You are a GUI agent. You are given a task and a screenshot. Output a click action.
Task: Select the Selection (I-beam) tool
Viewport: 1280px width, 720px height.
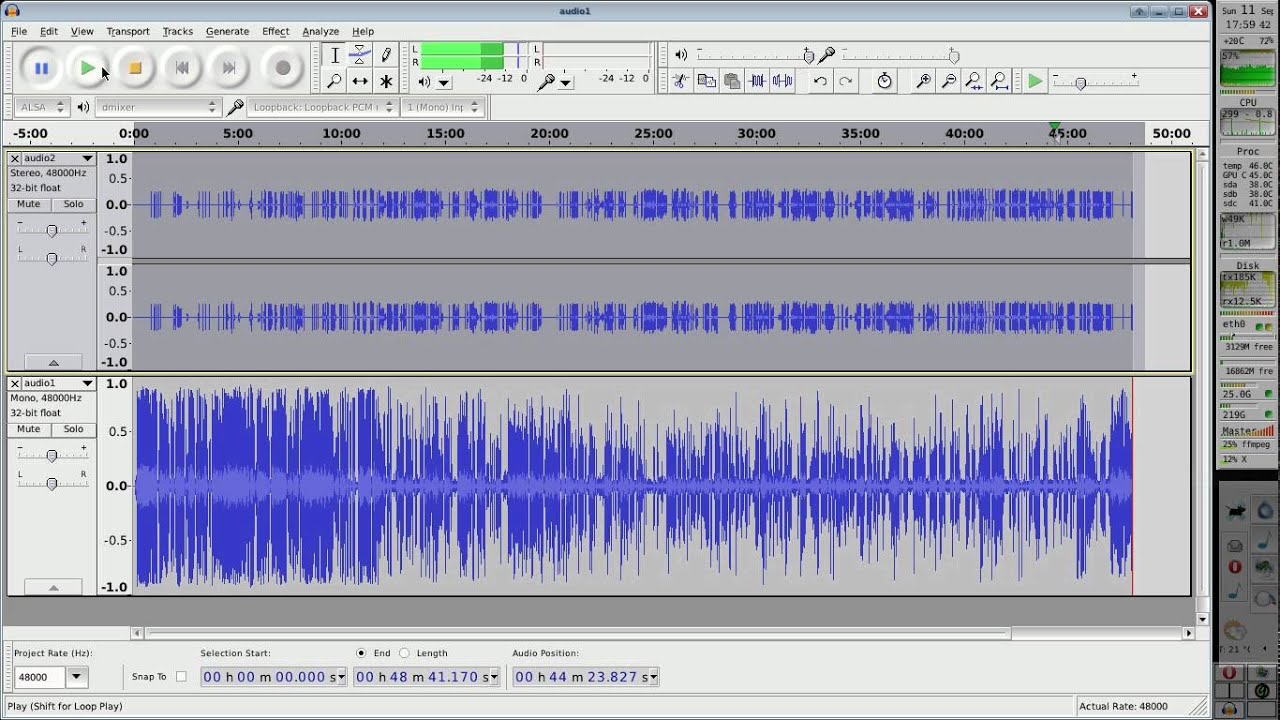tap(335, 56)
